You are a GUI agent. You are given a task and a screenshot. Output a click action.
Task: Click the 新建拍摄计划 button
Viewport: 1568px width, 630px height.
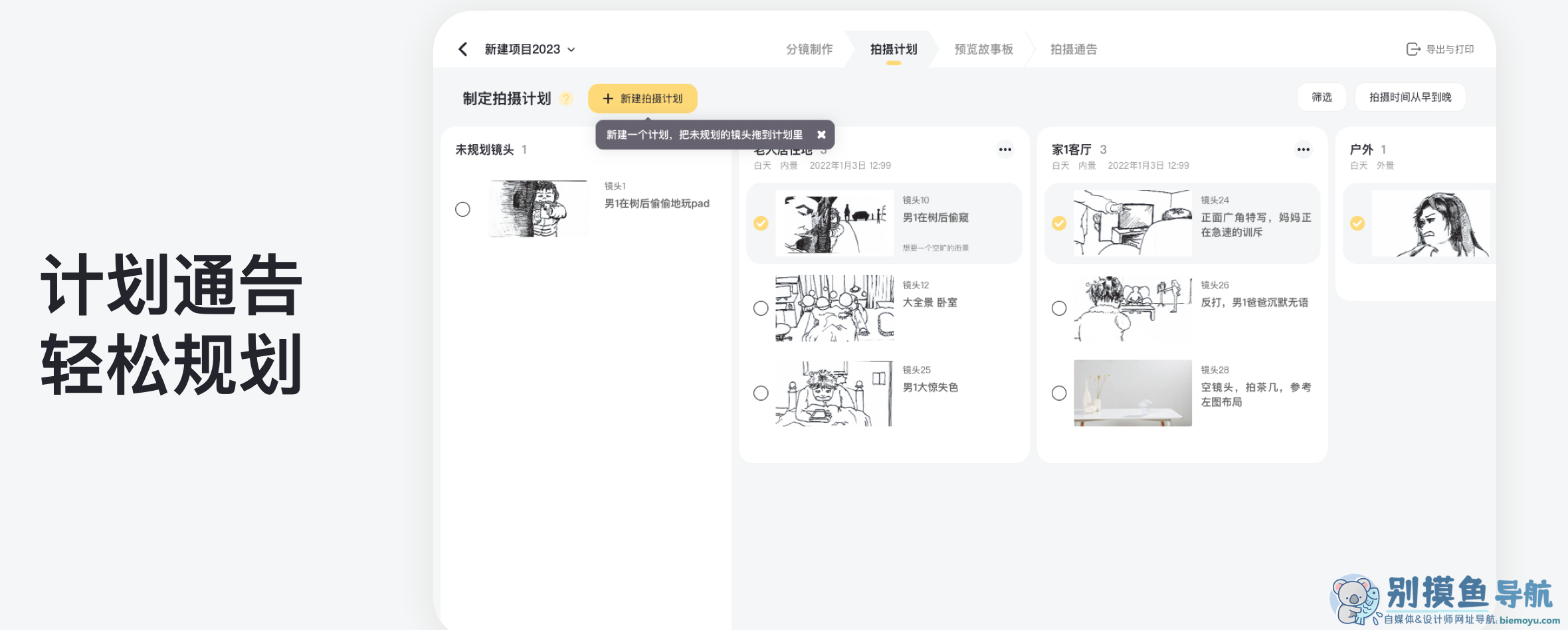(642, 98)
